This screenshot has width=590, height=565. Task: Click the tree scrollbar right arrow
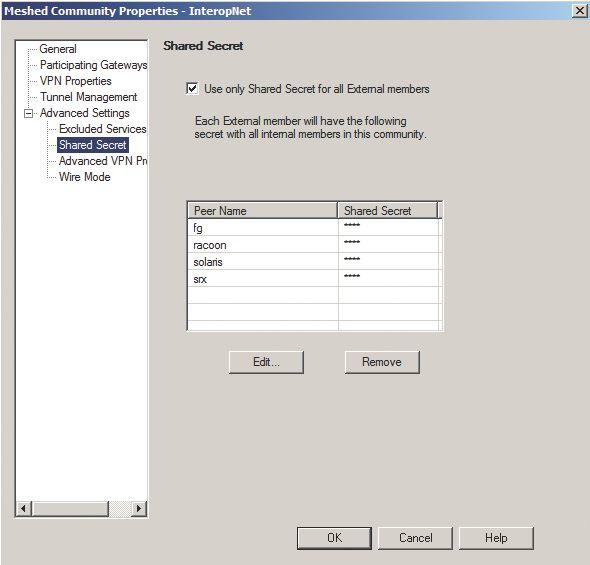point(139,509)
